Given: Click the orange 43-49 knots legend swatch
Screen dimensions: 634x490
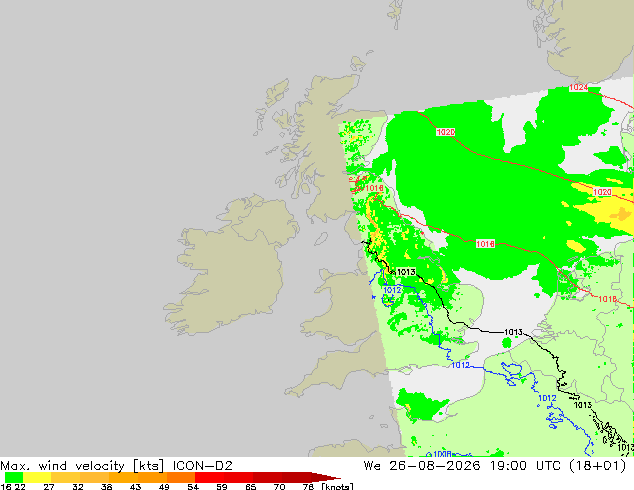Looking at the screenshot, I should point(152,477).
